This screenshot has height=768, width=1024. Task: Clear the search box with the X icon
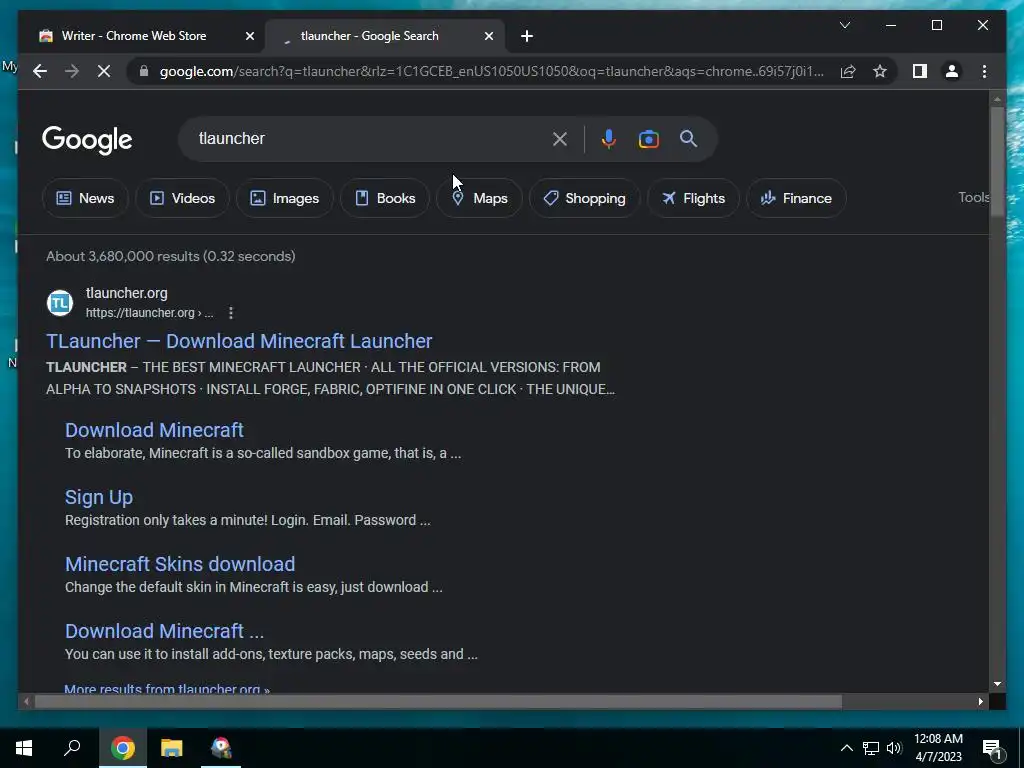(x=560, y=139)
